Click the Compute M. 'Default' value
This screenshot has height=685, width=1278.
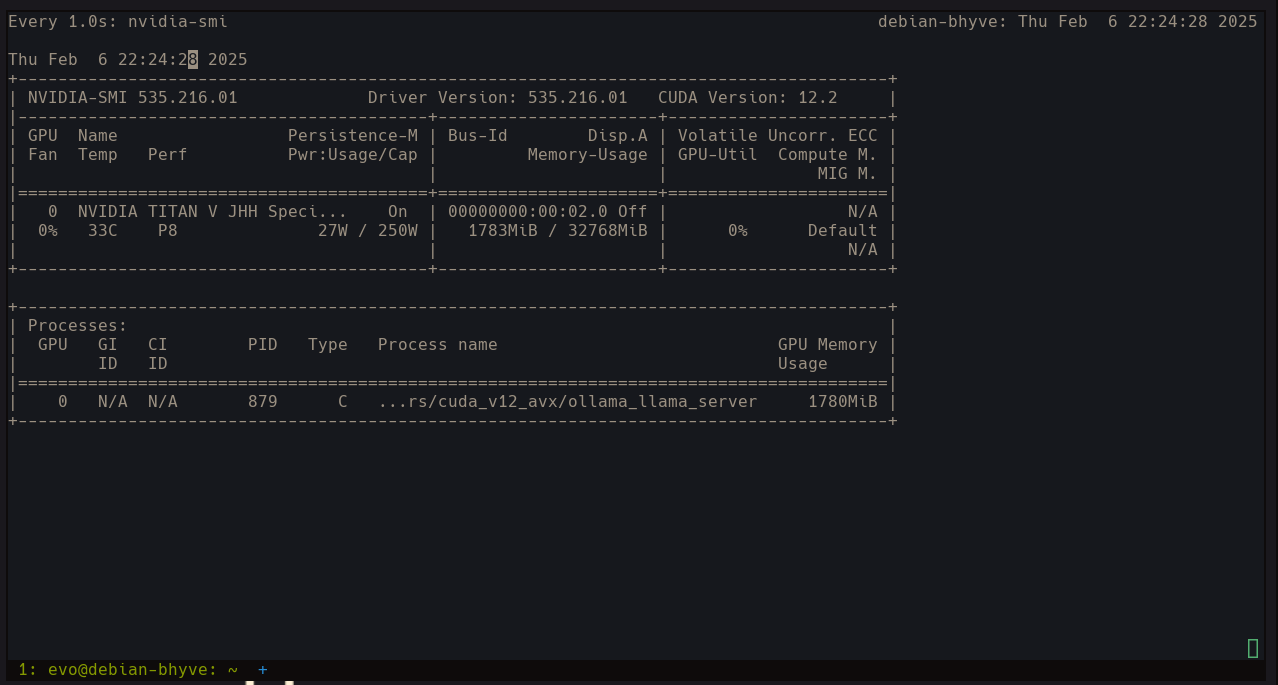point(842,231)
